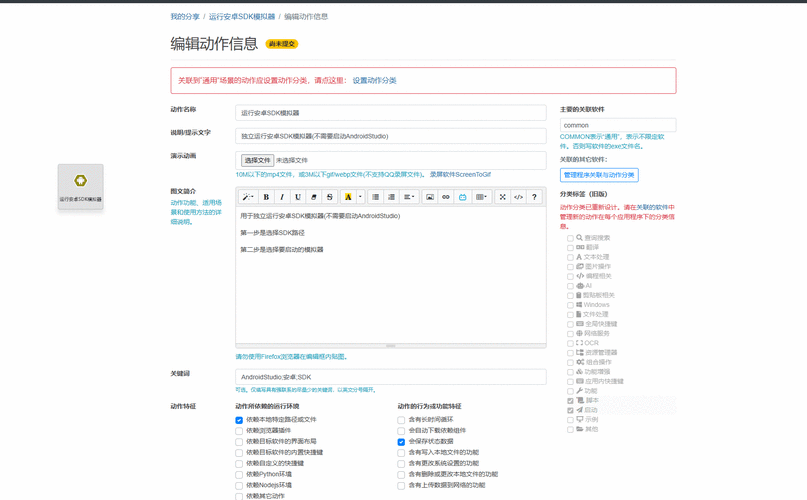
Task: Check the 文本处理 category checkbox
Action: (x=570, y=257)
